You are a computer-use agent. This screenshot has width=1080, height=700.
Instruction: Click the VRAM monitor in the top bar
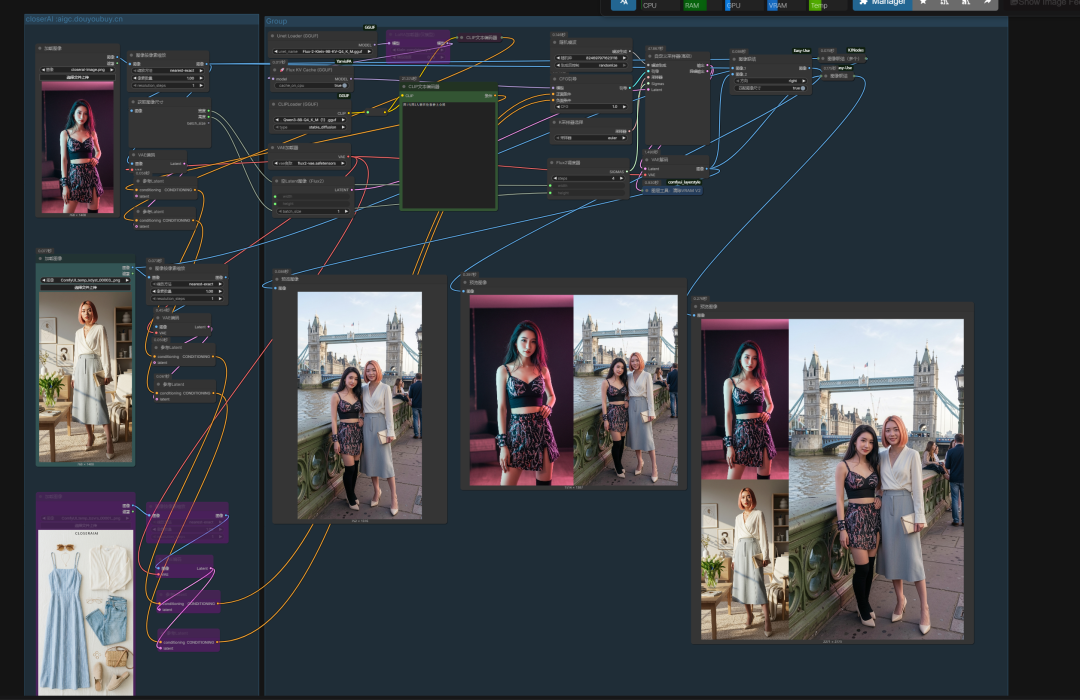[x=785, y=5]
